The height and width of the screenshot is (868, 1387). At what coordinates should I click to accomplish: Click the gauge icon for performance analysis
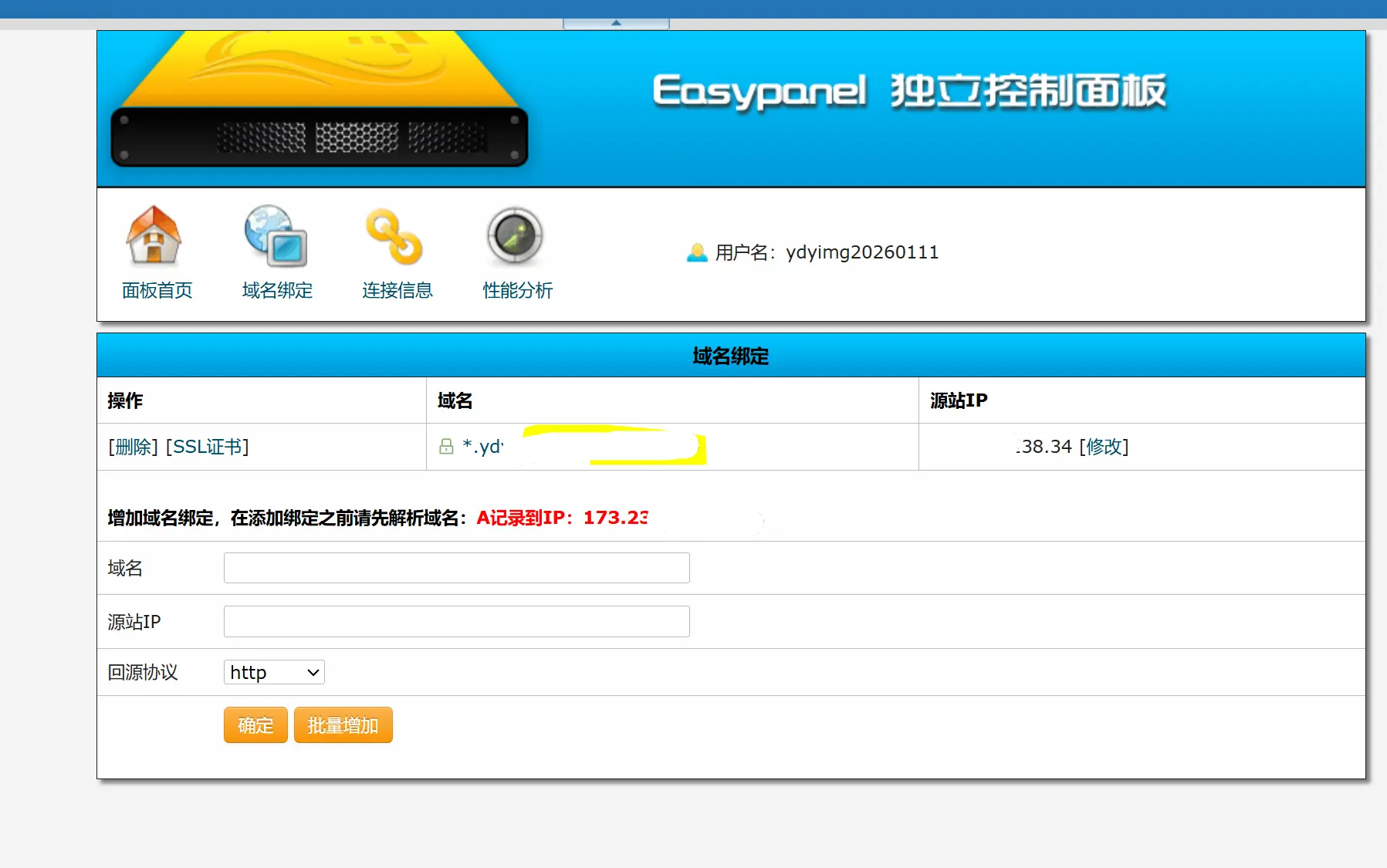coord(515,236)
